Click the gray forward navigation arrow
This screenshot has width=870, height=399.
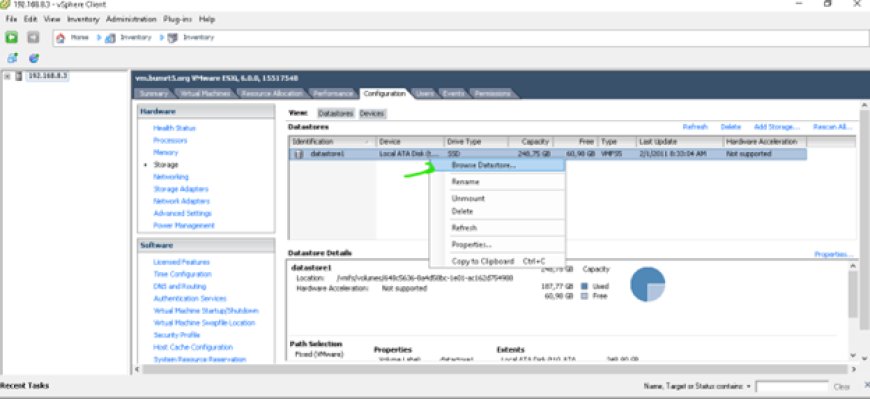[33, 38]
